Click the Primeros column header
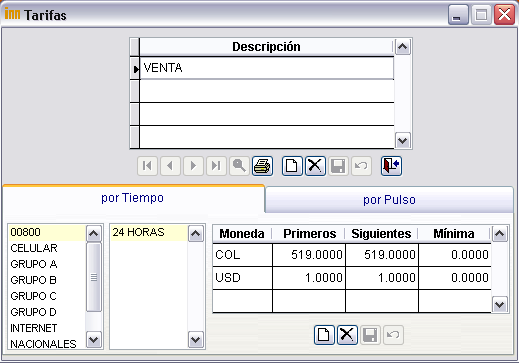Viewport: 519px width, 363px height. pyautogui.click(x=309, y=234)
